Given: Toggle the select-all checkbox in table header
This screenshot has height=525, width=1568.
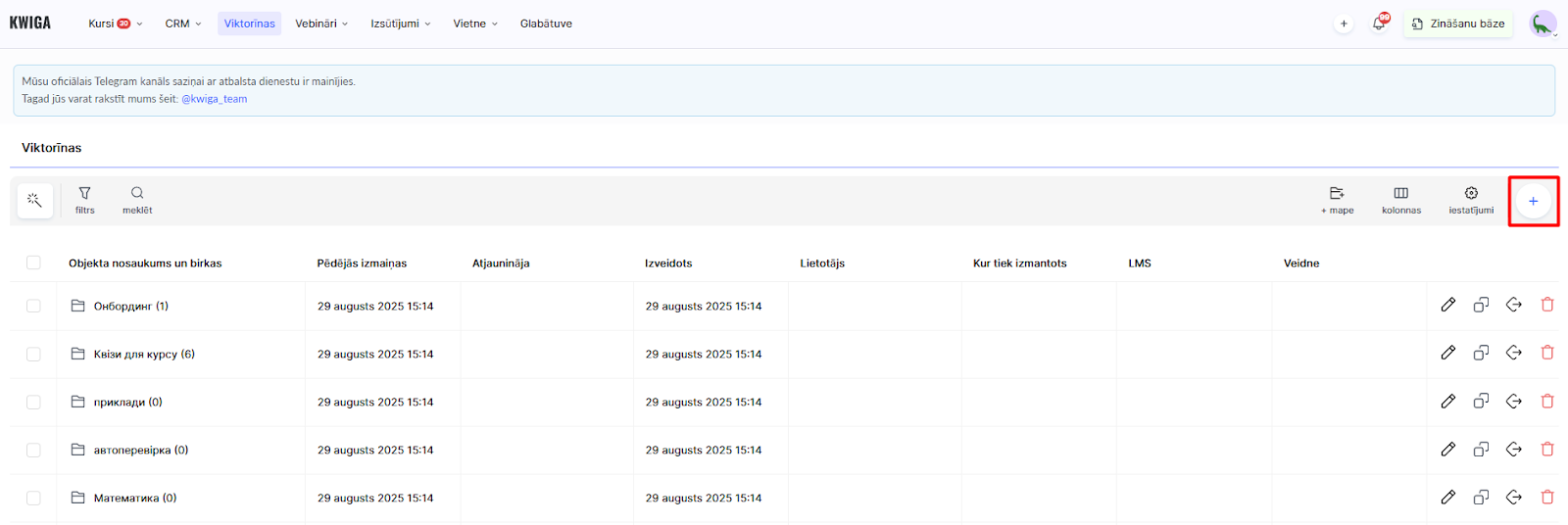Looking at the screenshot, I should click(33, 262).
